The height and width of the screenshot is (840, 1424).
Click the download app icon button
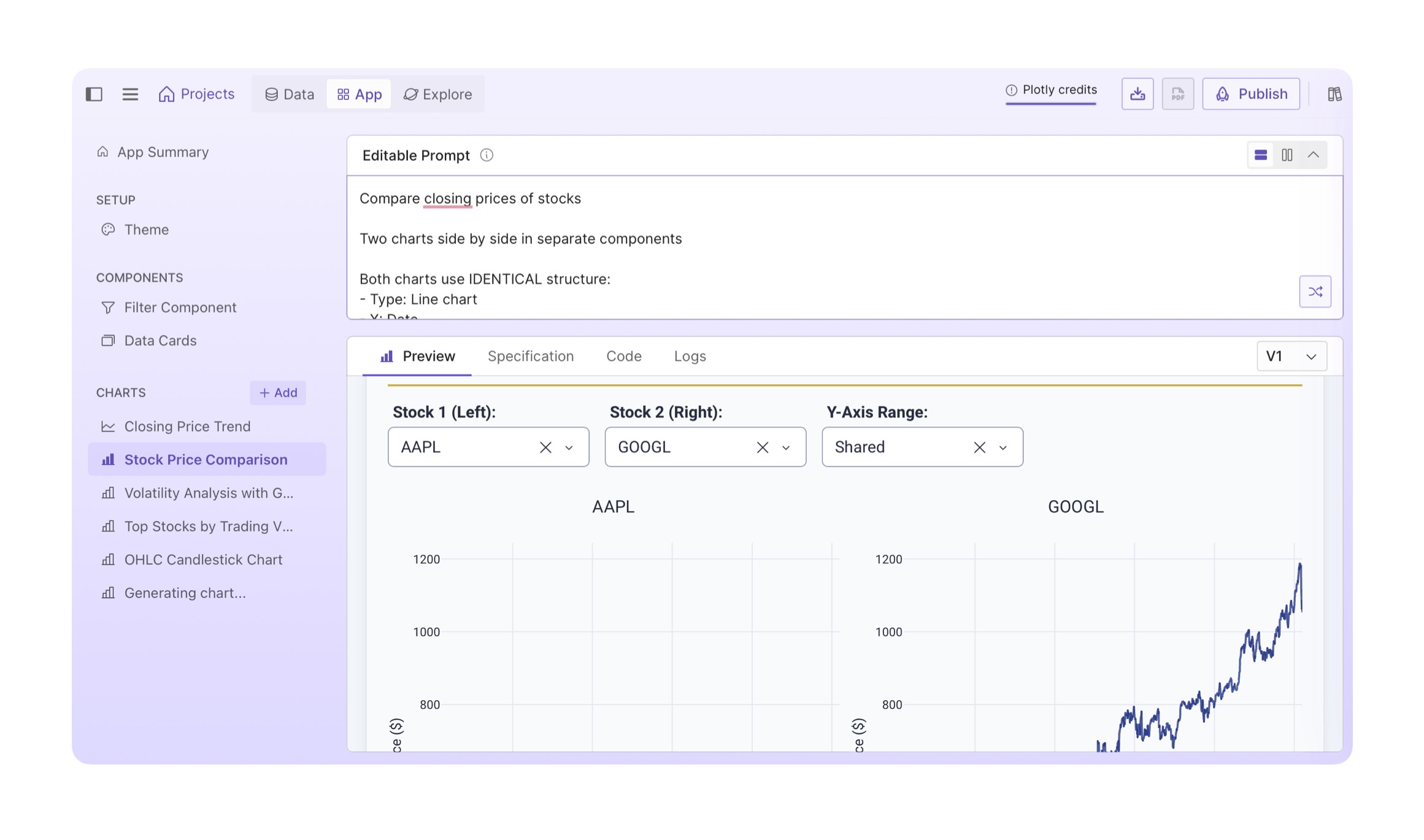(x=1137, y=94)
